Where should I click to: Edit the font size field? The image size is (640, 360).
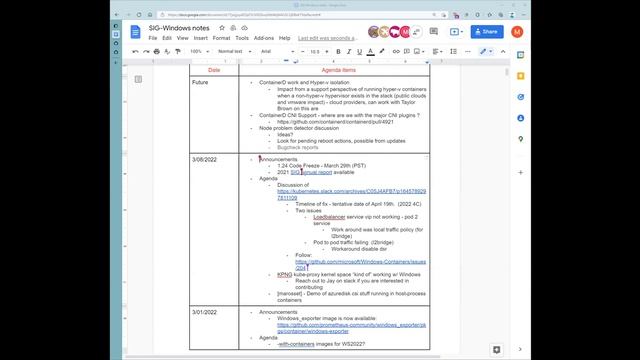(x=315, y=51)
